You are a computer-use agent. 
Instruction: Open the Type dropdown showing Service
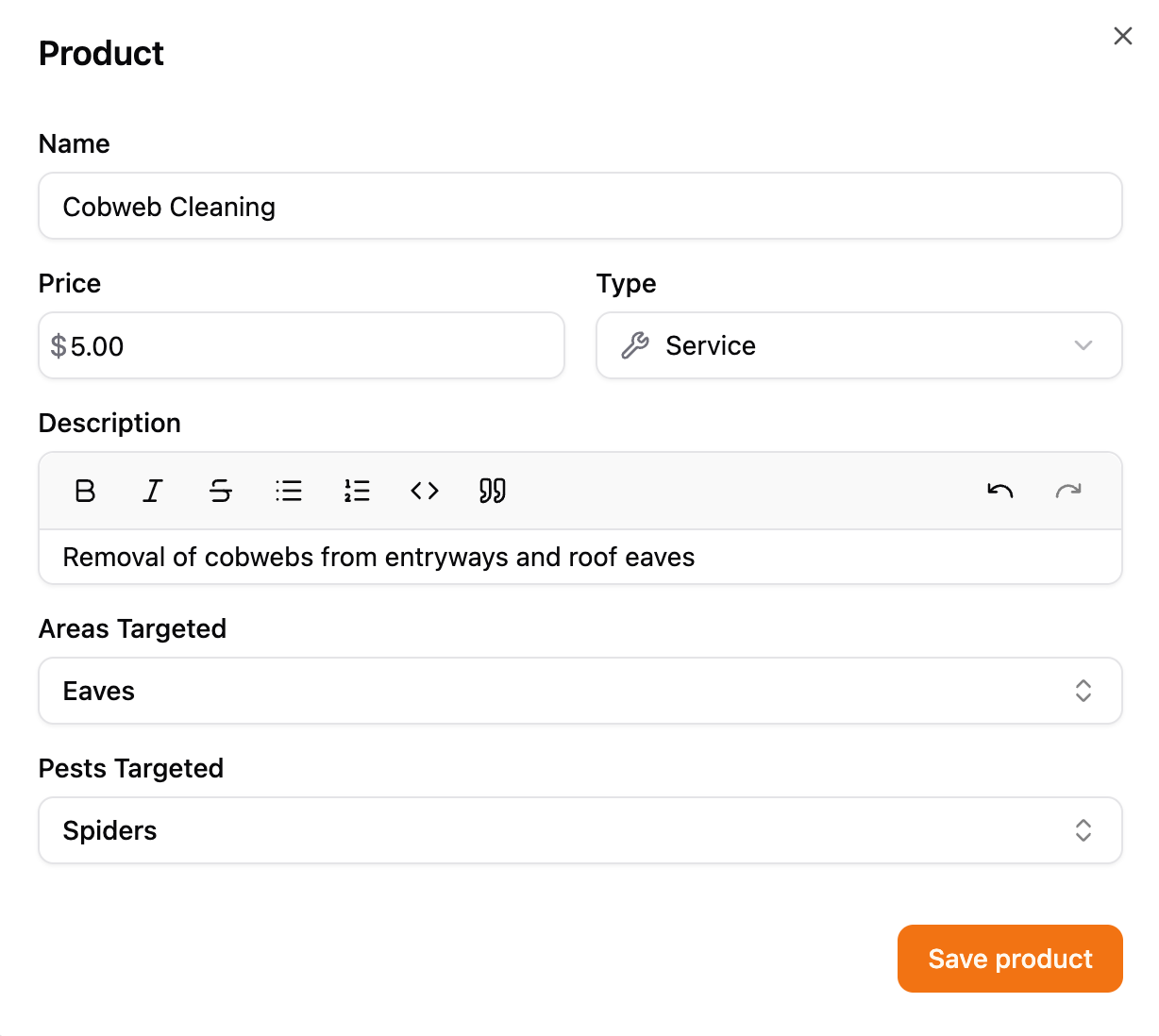click(857, 345)
